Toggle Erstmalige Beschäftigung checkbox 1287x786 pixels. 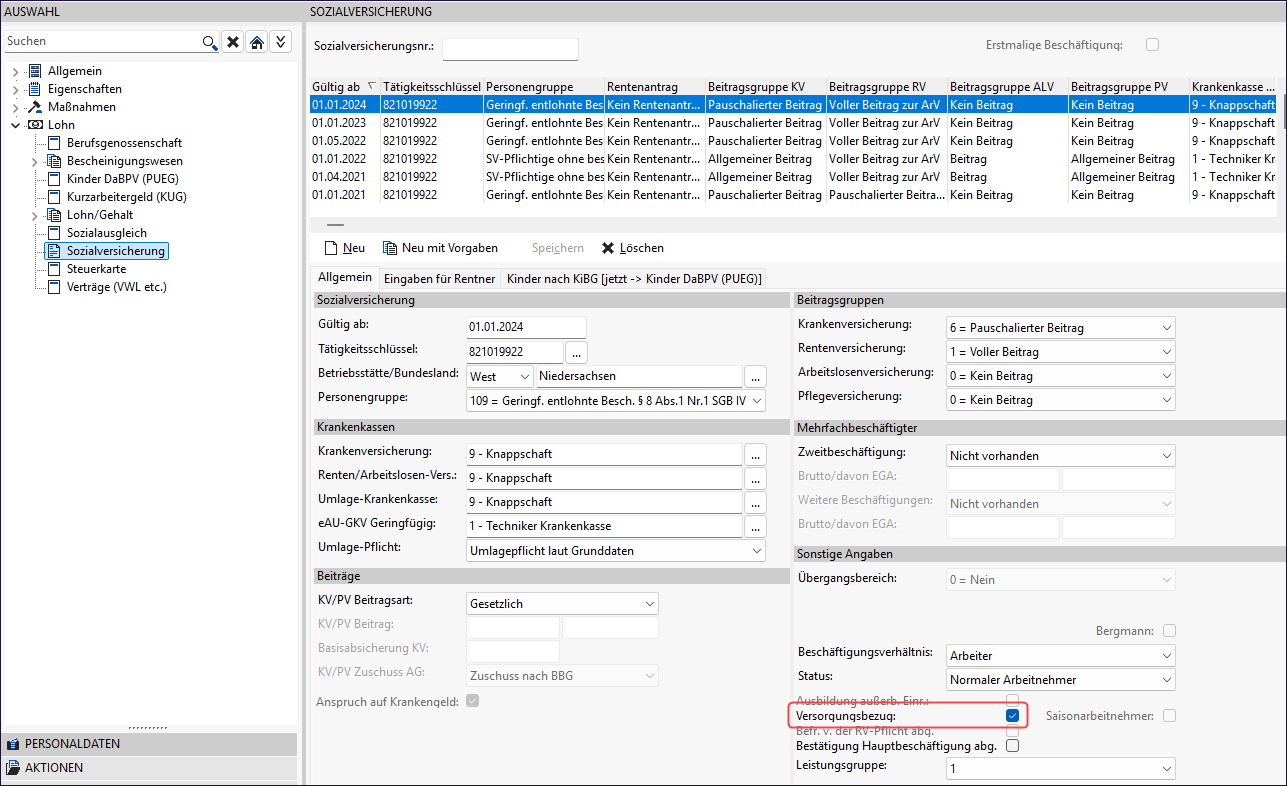[x=1153, y=45]
